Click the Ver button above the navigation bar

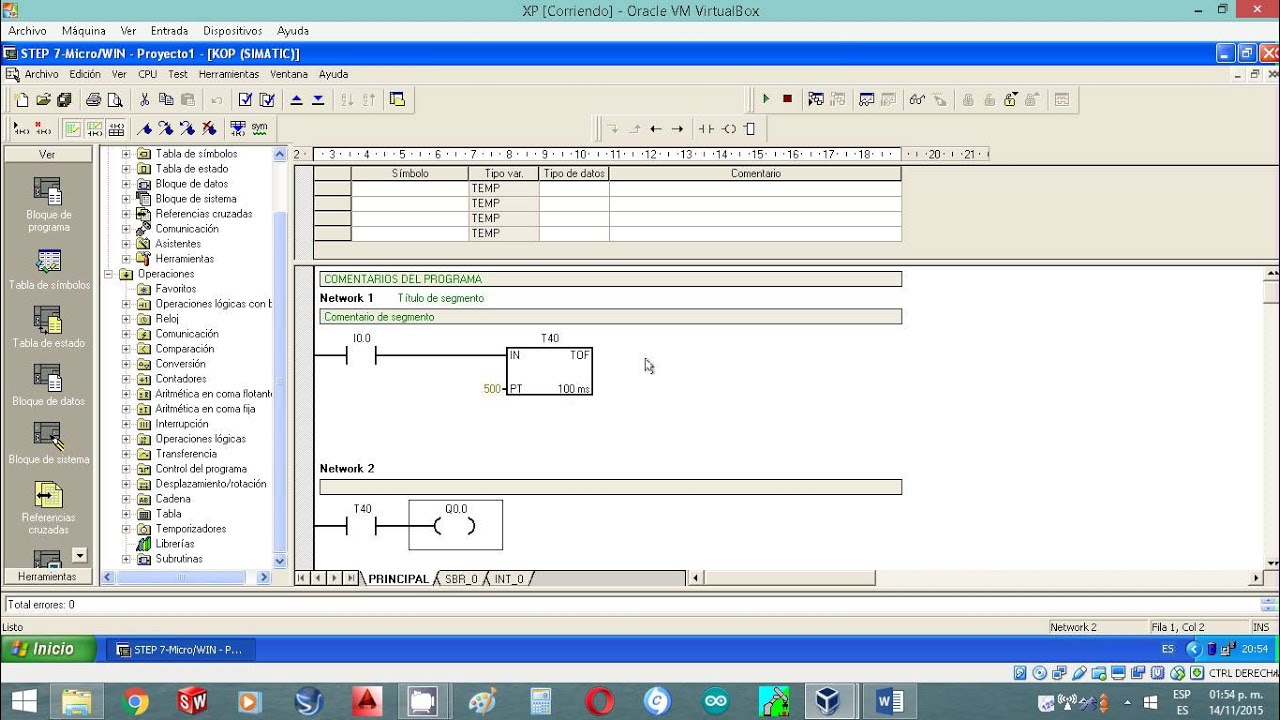pyautogui.click(x=47, y=155)
